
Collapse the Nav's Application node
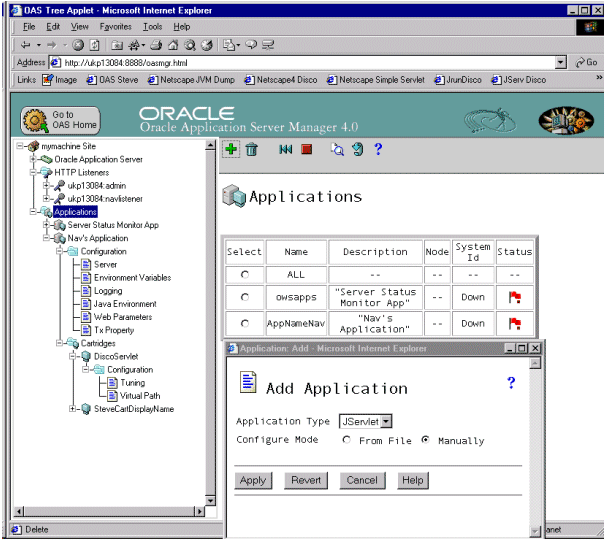tap(46, 238)
